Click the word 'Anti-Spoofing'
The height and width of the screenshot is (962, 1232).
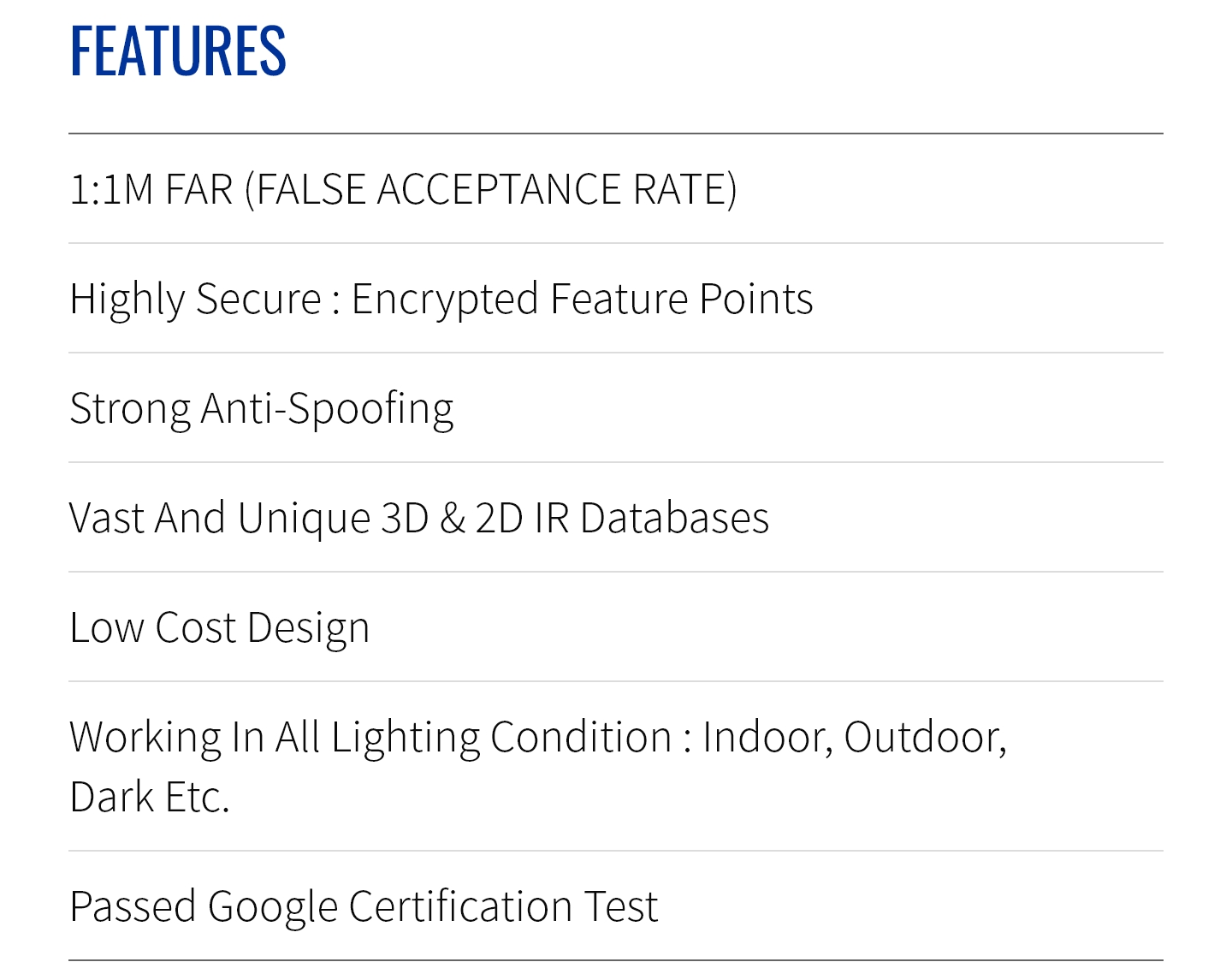tap(327, 408)
